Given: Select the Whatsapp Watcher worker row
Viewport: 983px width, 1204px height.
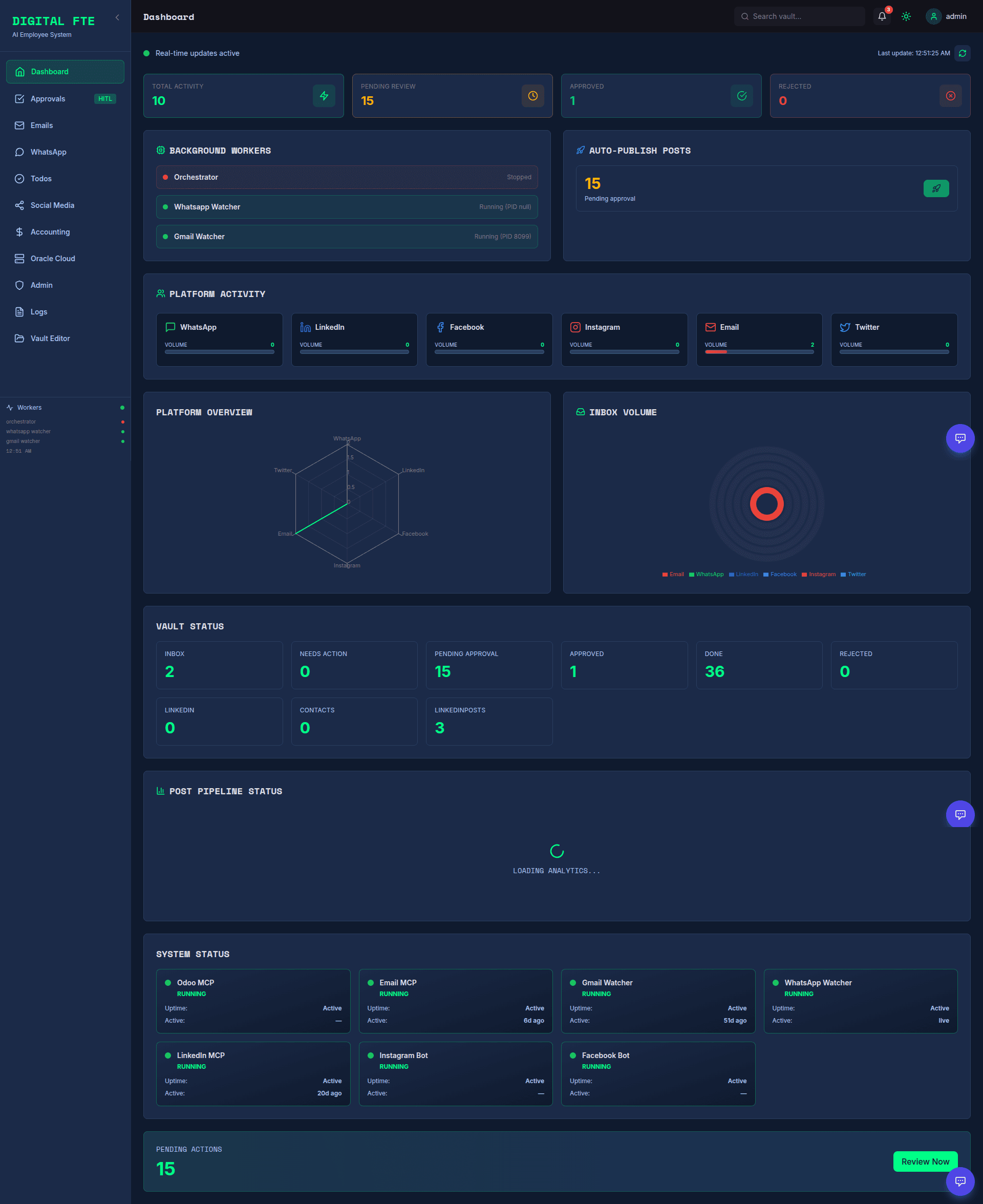Looking at the screenshot, I should pyautogui.click(x=347, y=207).
